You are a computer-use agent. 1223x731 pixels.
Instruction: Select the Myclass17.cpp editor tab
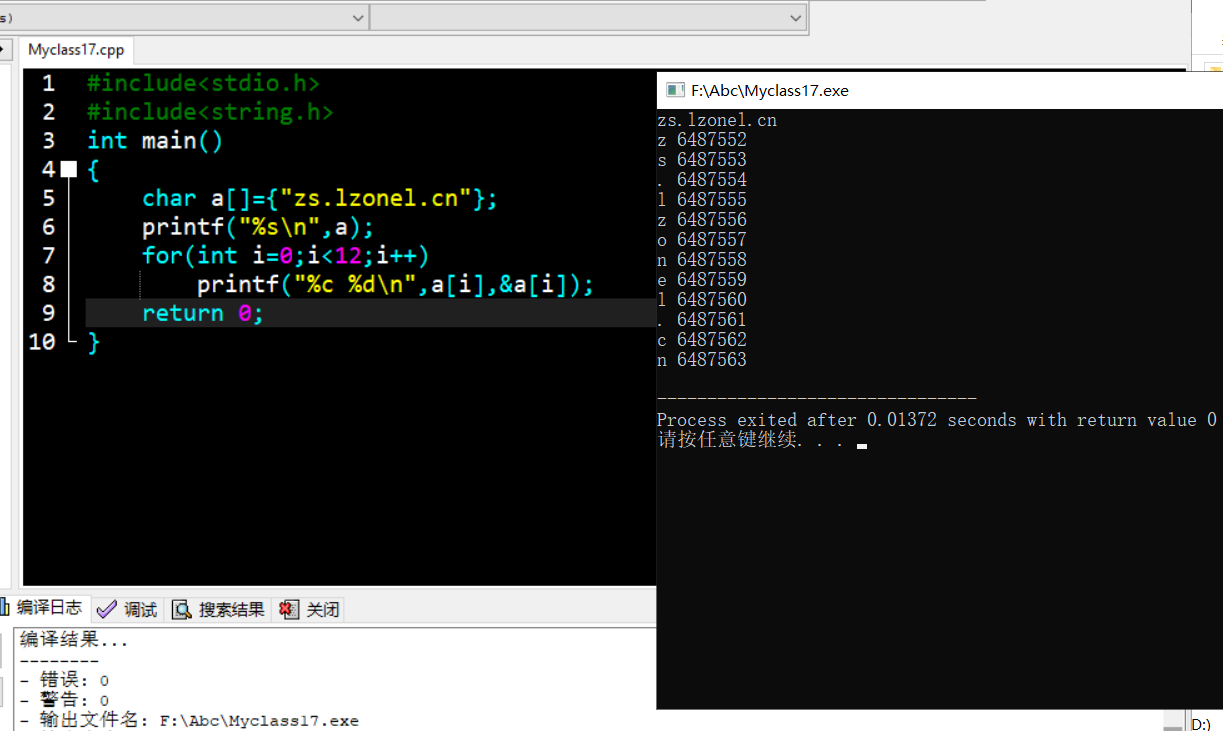point(76,50)
